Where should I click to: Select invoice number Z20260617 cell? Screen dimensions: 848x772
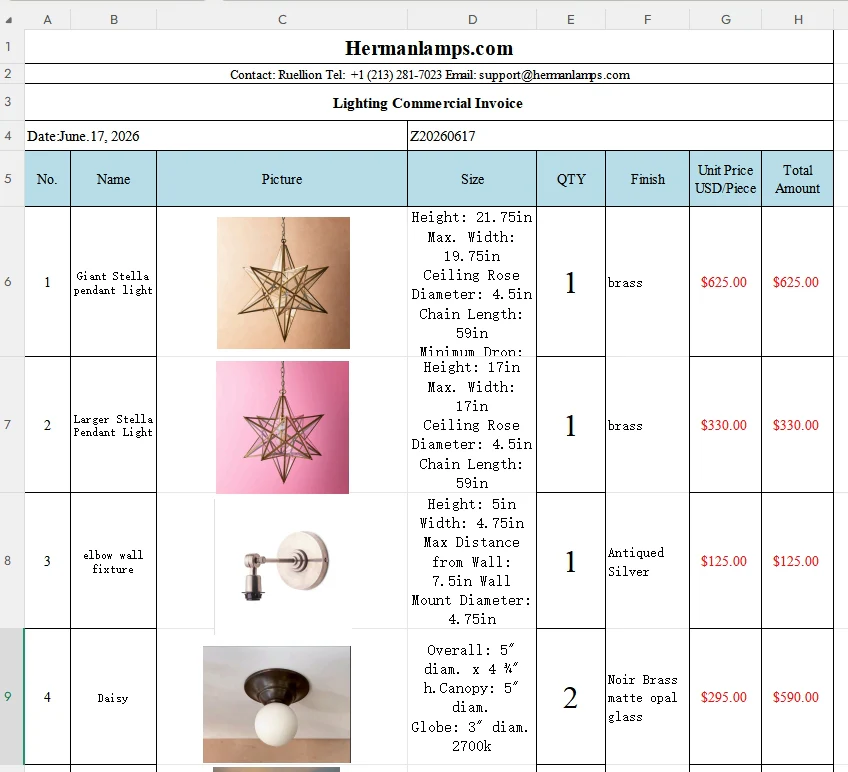(x=620, y=136)
